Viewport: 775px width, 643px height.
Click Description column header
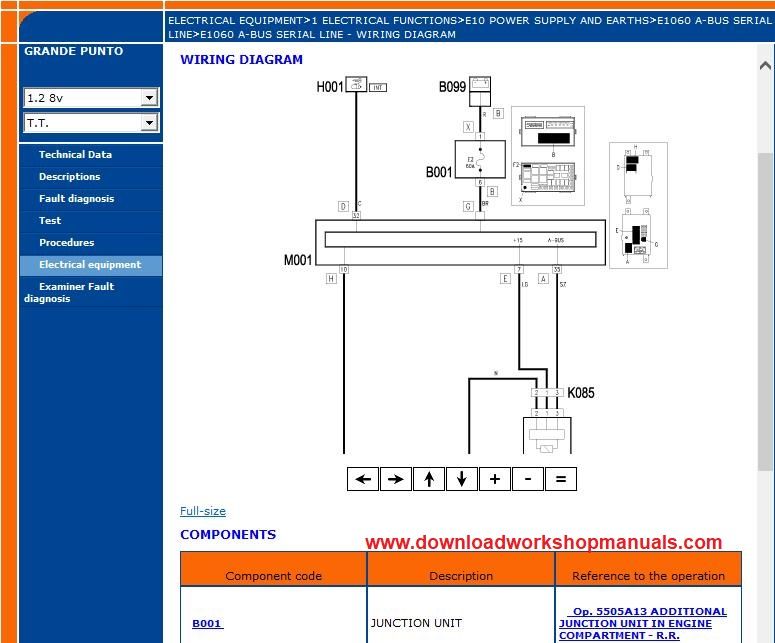point(461,570)
